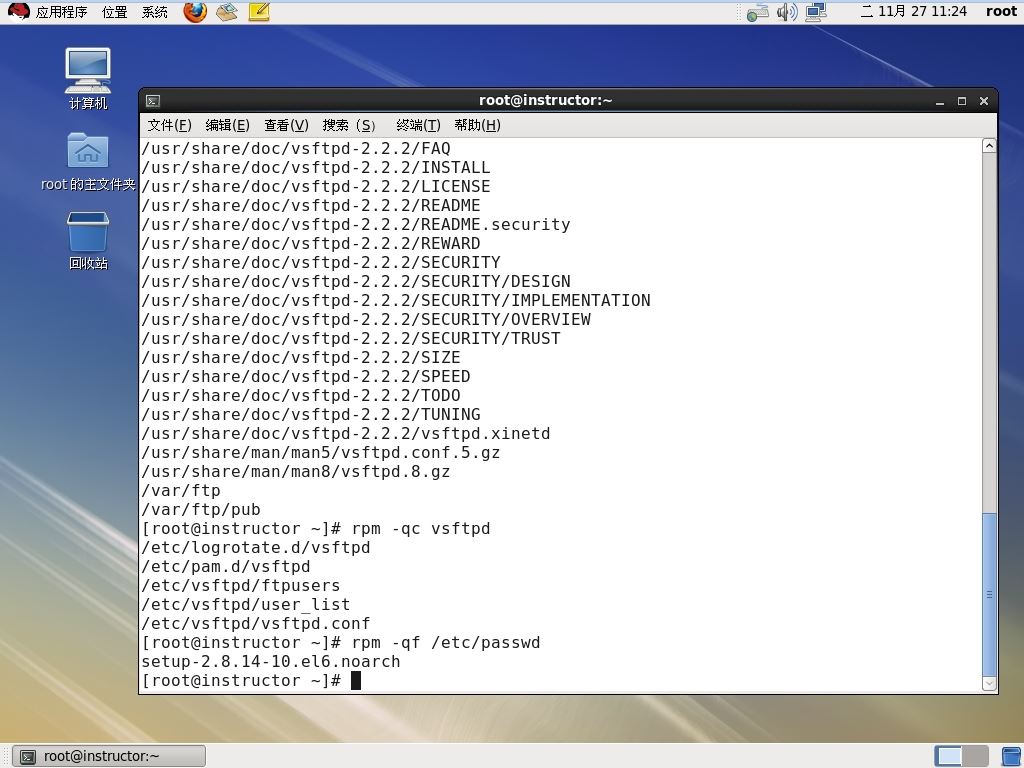Image resolution: width=1024 pixels, height=768 pixels.
Task: Minimize the terminal window
Action: tap(940, 101)
